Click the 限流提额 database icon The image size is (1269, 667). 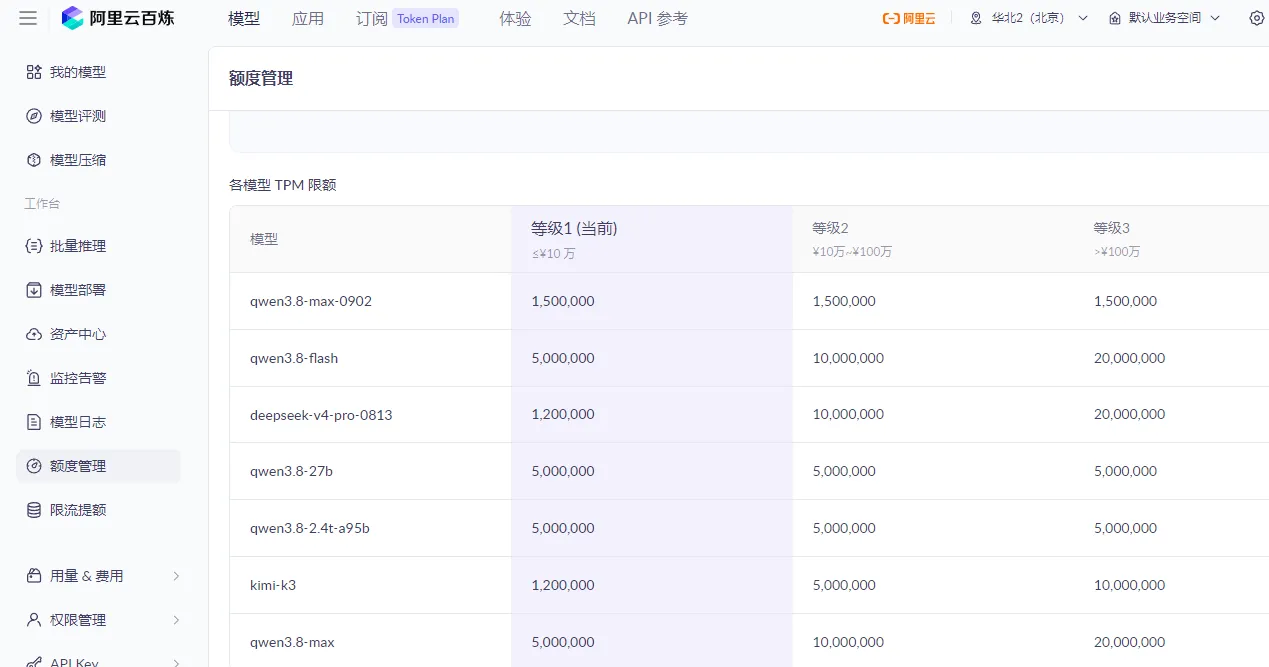[x=34, y=510]
